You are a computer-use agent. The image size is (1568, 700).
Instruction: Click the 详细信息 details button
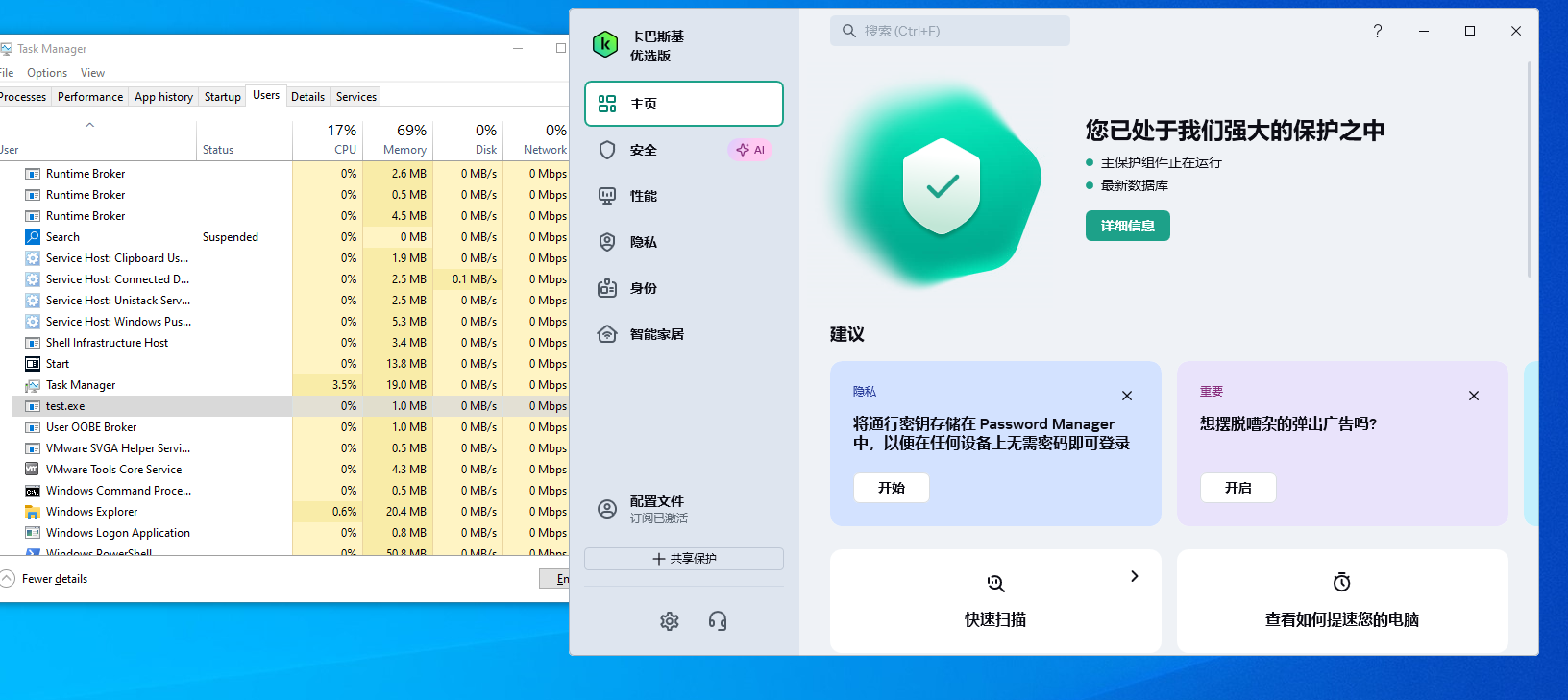[x=1128, y=226]
